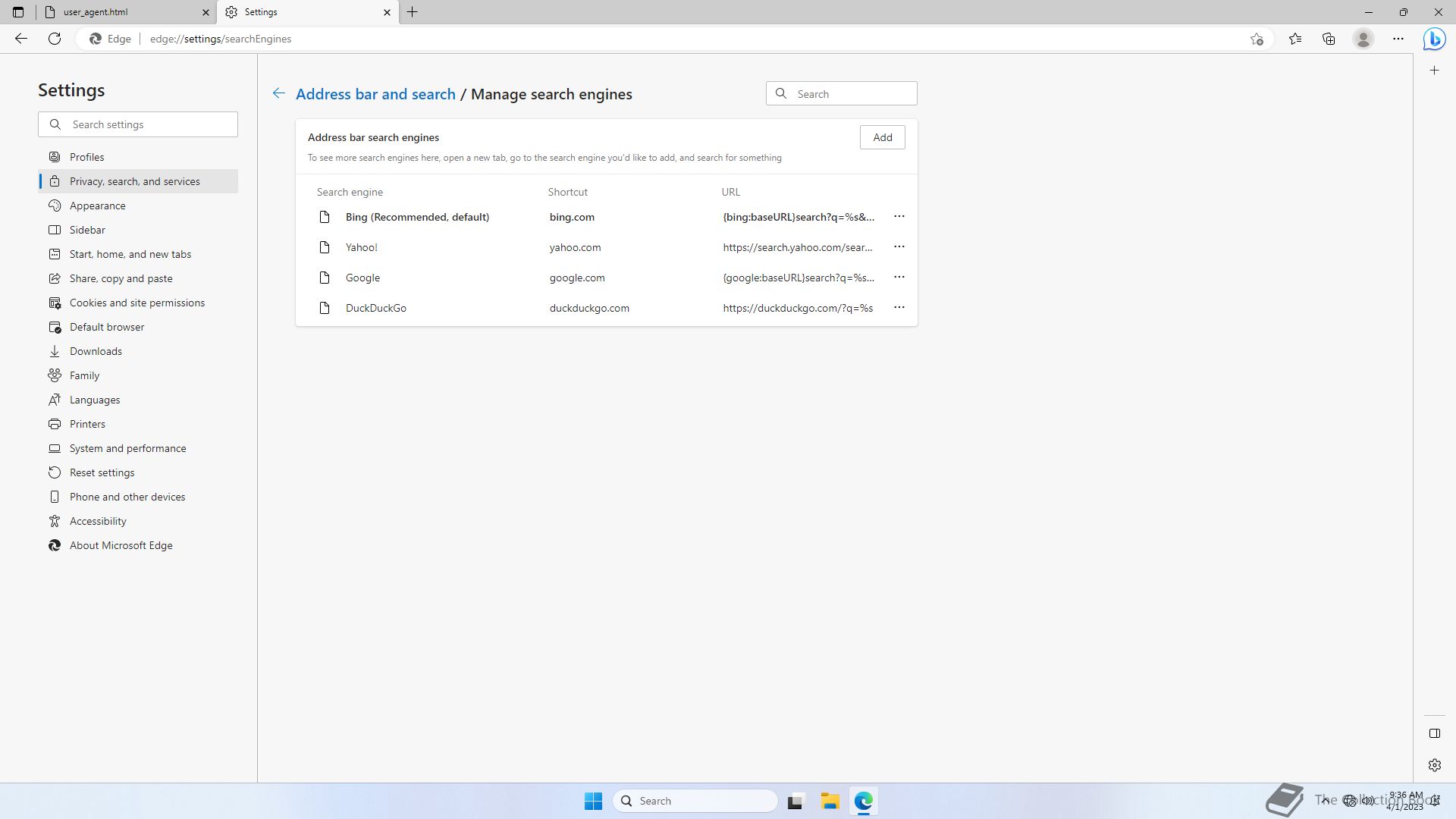Open Printers settings section

[138, 424]
